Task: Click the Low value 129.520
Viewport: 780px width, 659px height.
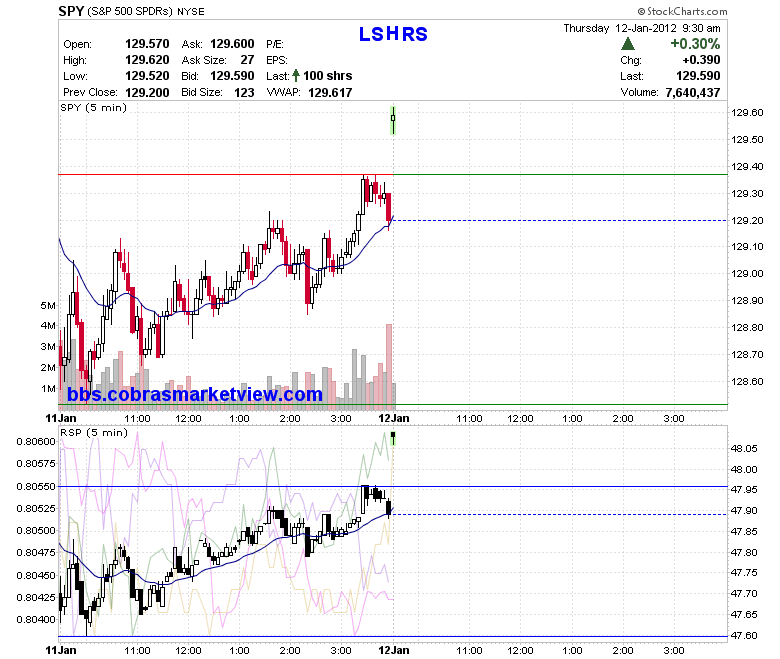Action: [x=147, y=76]
